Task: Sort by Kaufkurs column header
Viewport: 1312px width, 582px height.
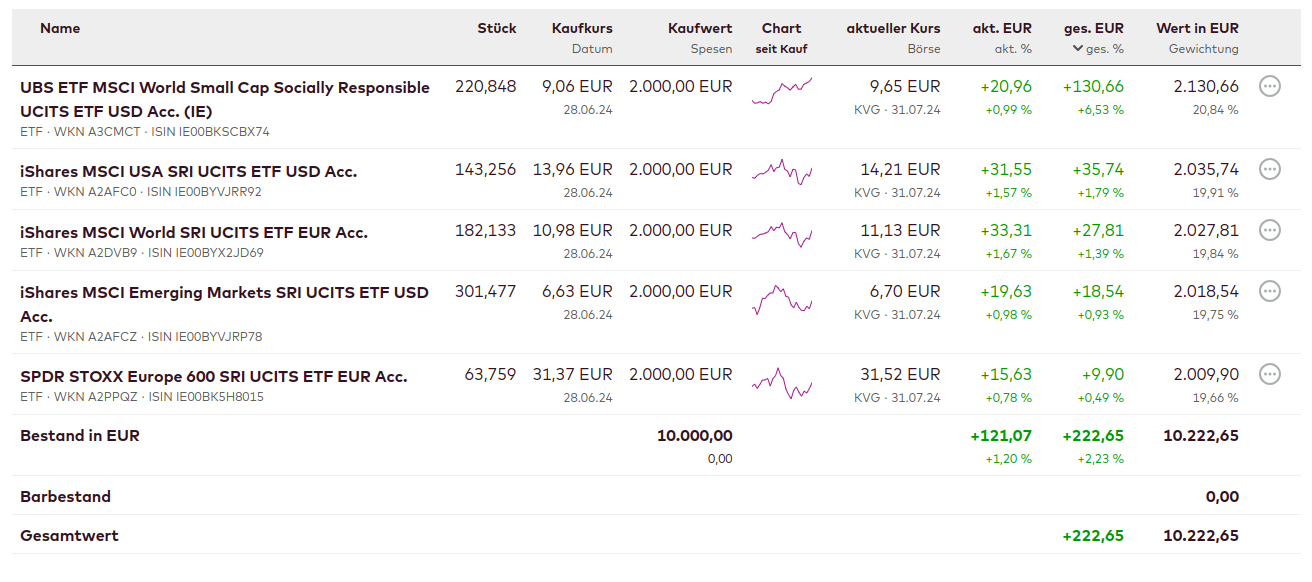Action: (x=582, y=28)
